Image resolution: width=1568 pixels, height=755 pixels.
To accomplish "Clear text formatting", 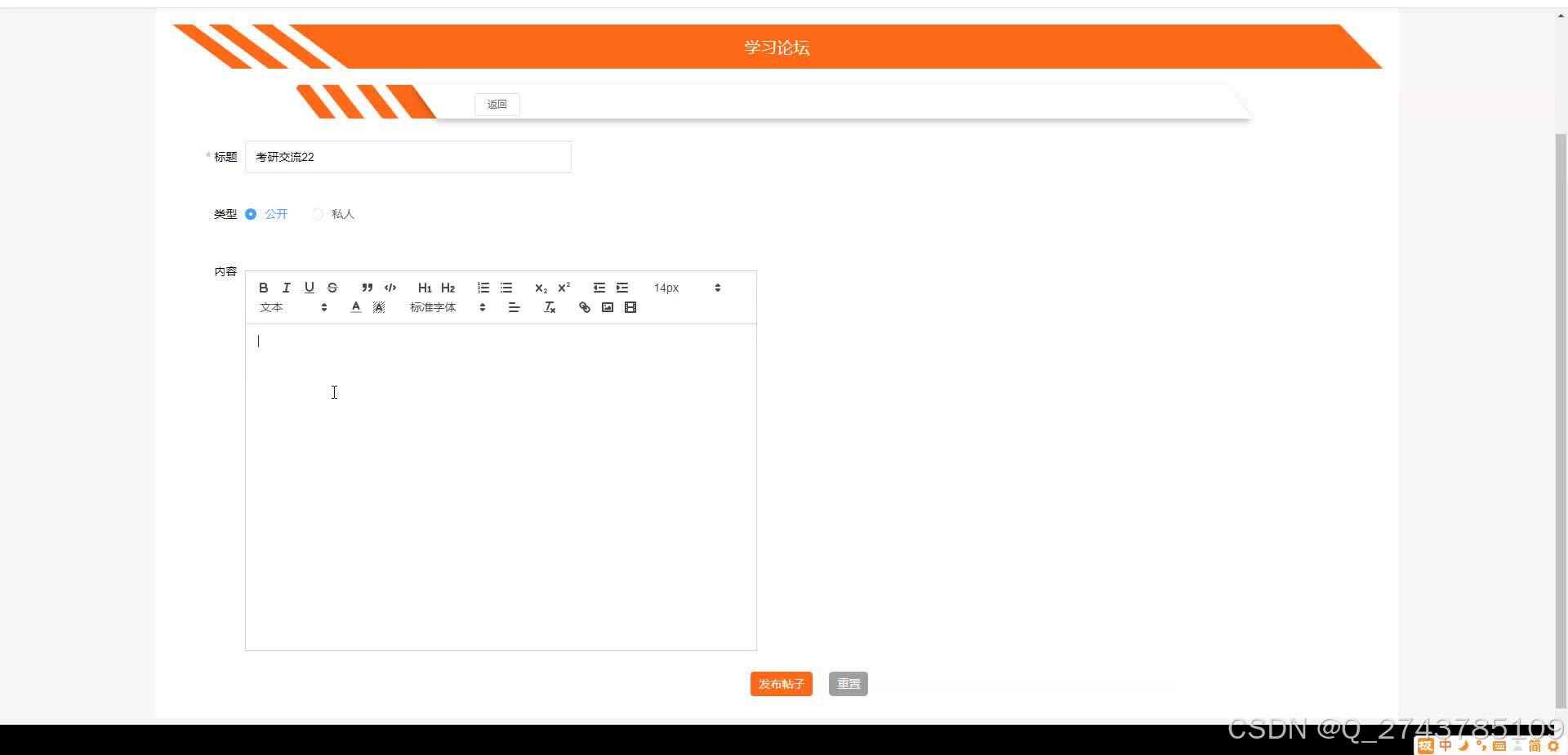I will tap(550, 307).
